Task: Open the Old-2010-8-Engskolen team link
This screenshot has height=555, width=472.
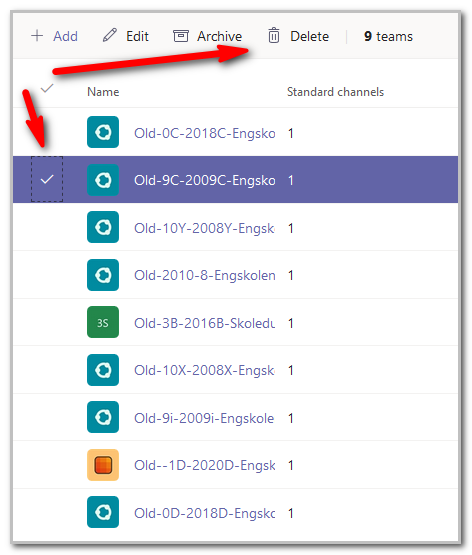Action: point(205,275)
